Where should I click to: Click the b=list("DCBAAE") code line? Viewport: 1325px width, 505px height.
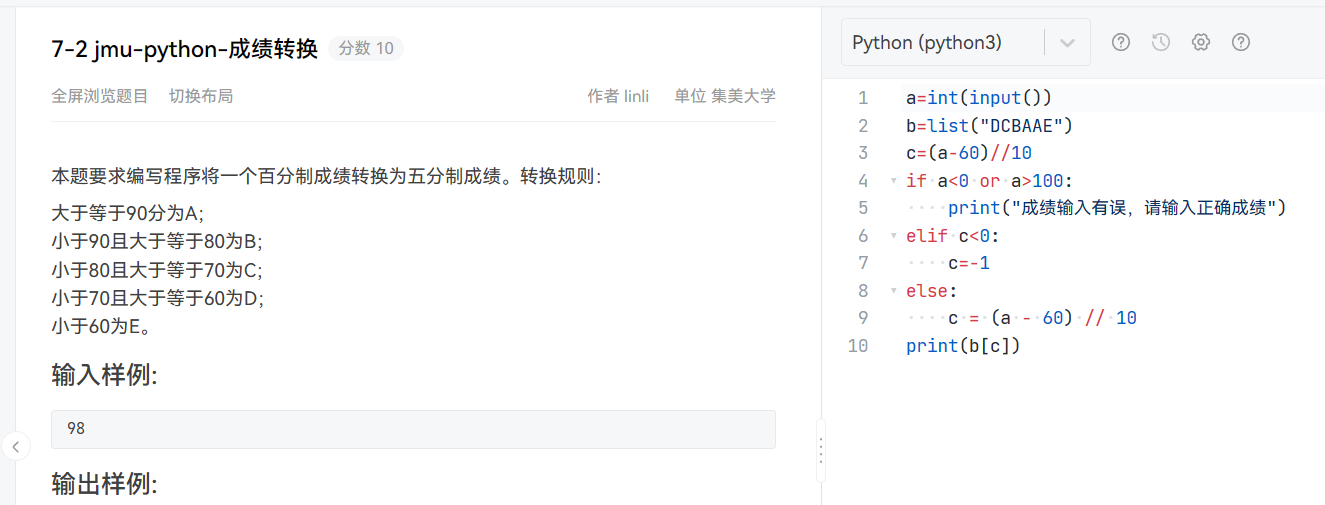pos(988,126)
